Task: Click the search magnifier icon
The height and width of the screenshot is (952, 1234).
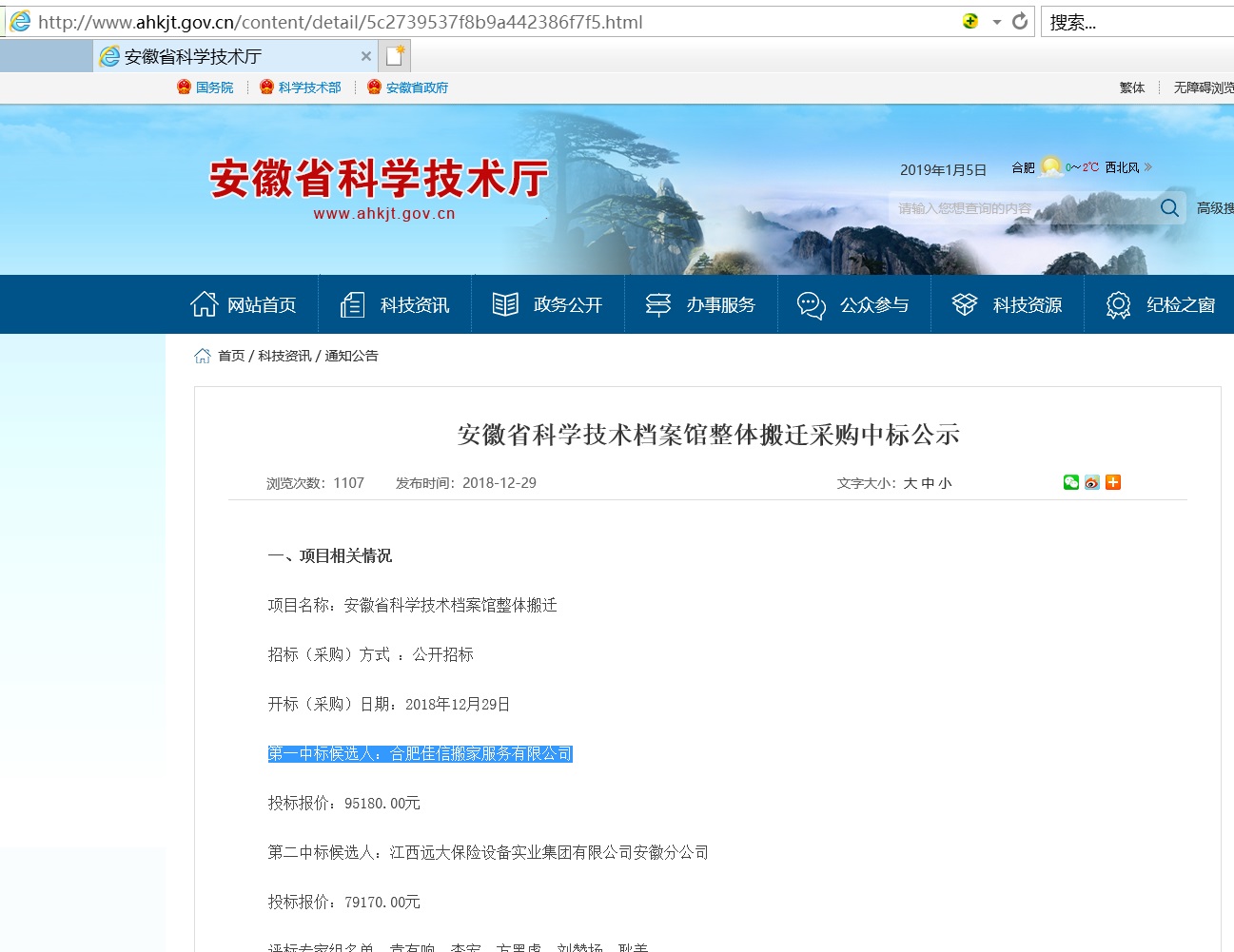Action: 1169,208
